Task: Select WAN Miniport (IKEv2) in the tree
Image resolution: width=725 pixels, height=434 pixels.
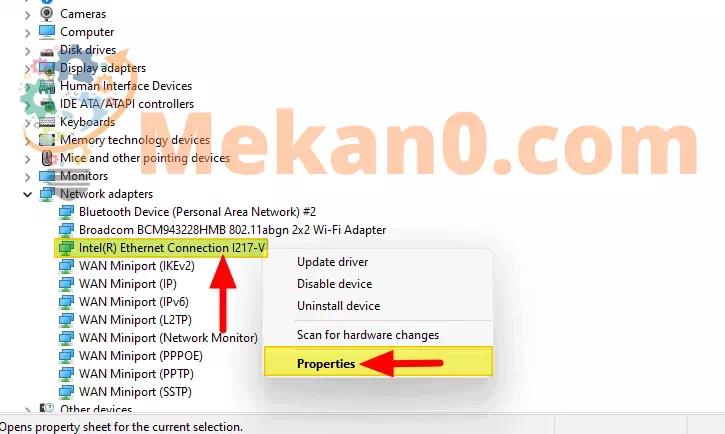Action: (136, 266)
